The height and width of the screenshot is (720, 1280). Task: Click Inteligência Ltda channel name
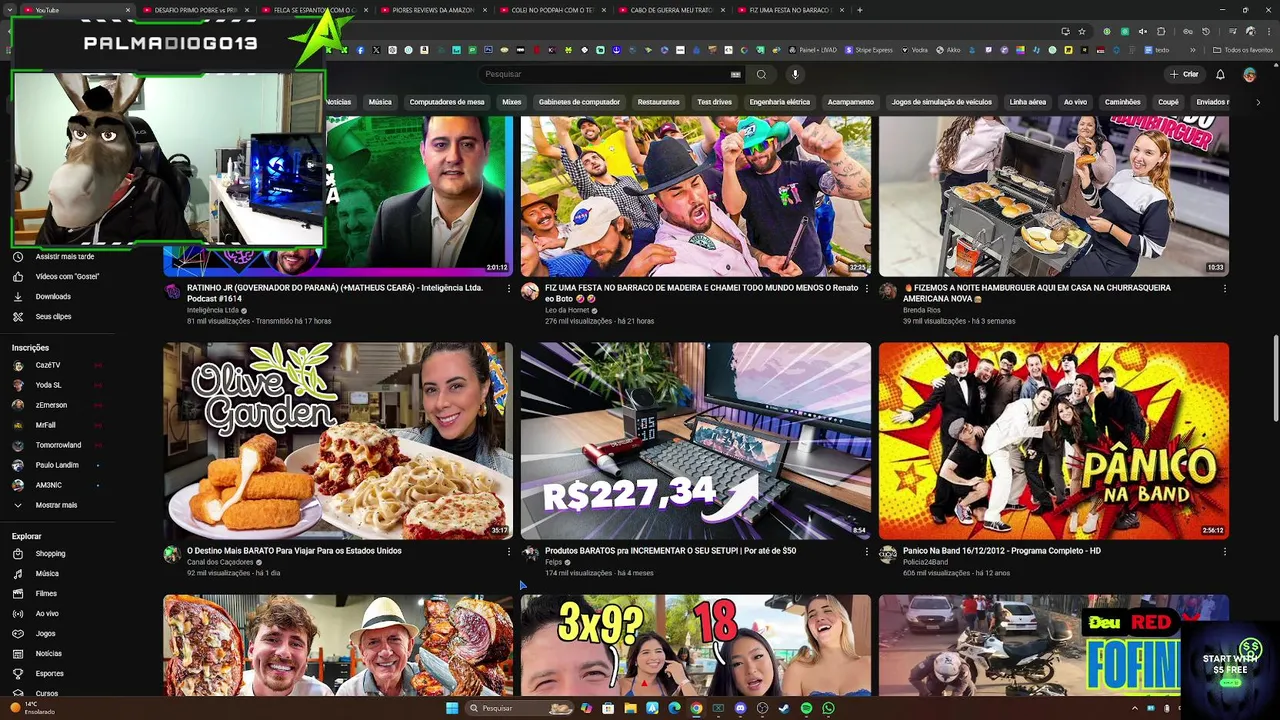click(x=213, y=310)
